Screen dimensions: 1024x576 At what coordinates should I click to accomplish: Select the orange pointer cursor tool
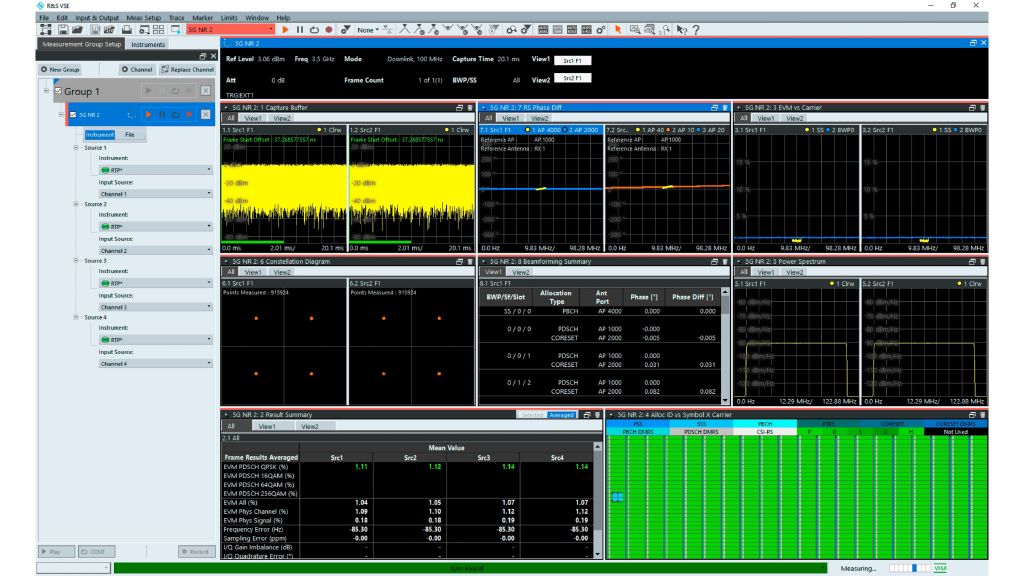(618, 29)
